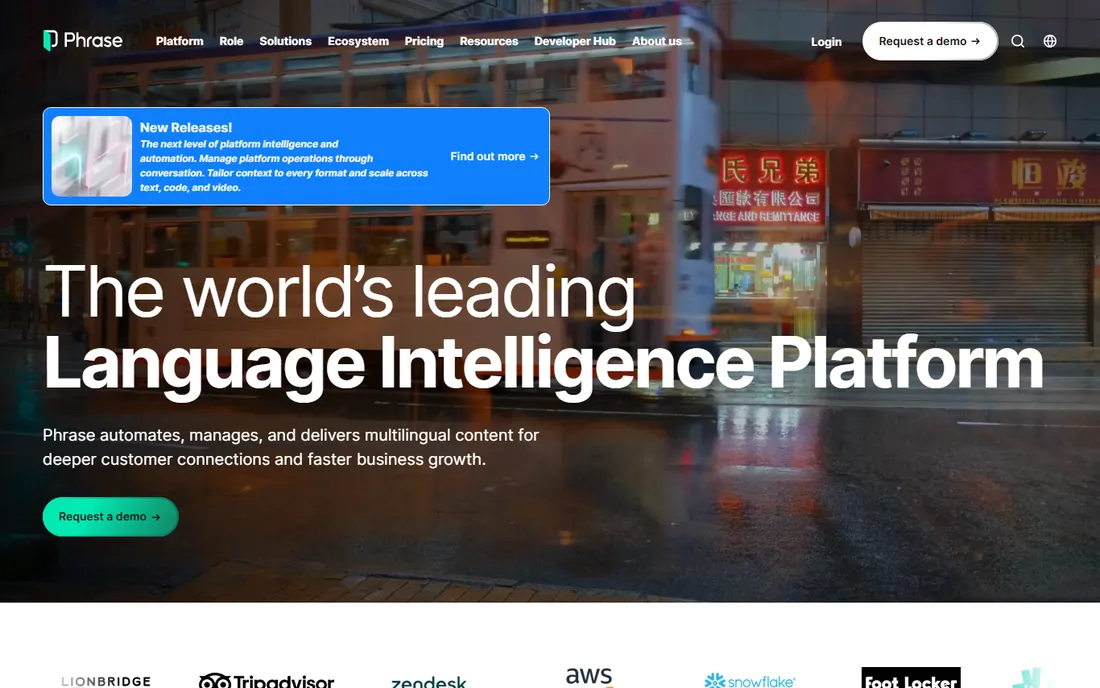The height and width of the screenshot is (688, 1100).
Task: Click the green Request a demo hero button
Action: 110,517
